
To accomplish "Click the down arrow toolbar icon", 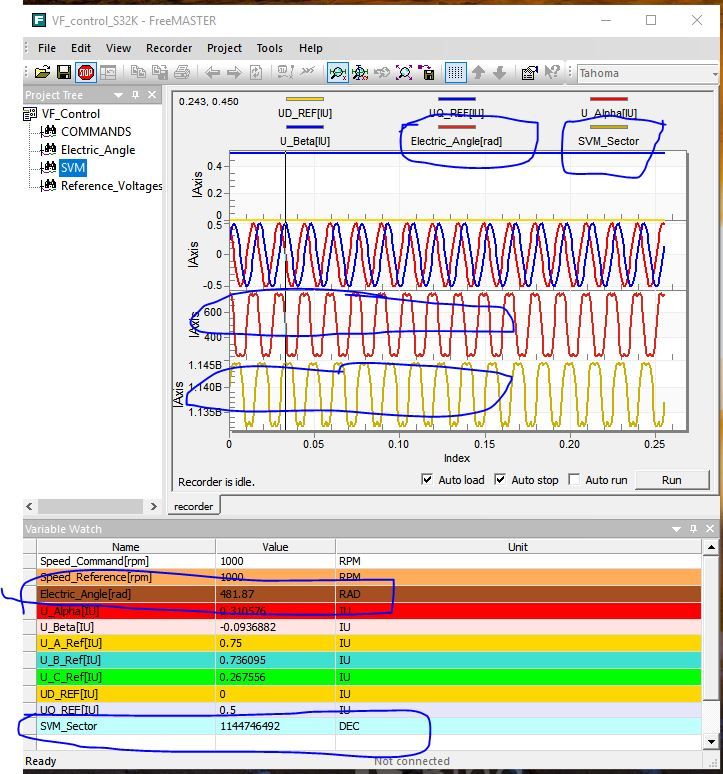I will (x=499, y=73).
